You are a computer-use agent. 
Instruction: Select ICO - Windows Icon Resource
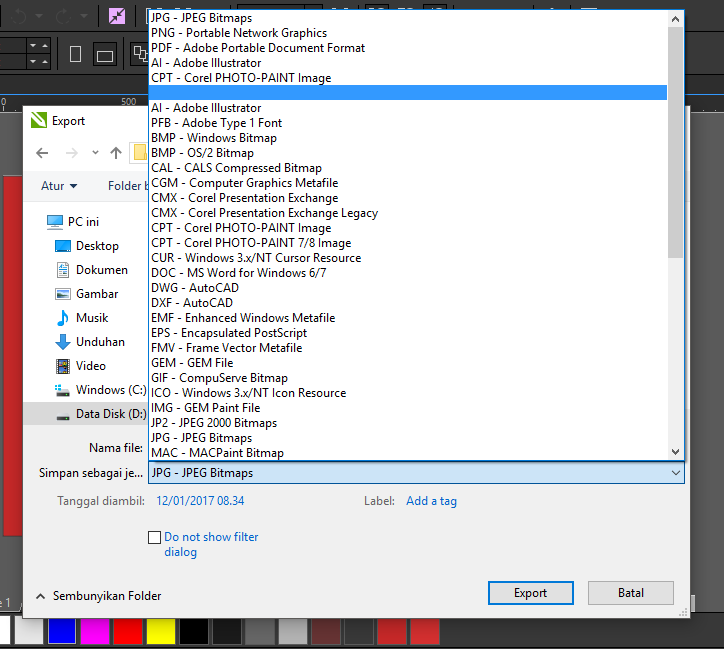[408, 393]
